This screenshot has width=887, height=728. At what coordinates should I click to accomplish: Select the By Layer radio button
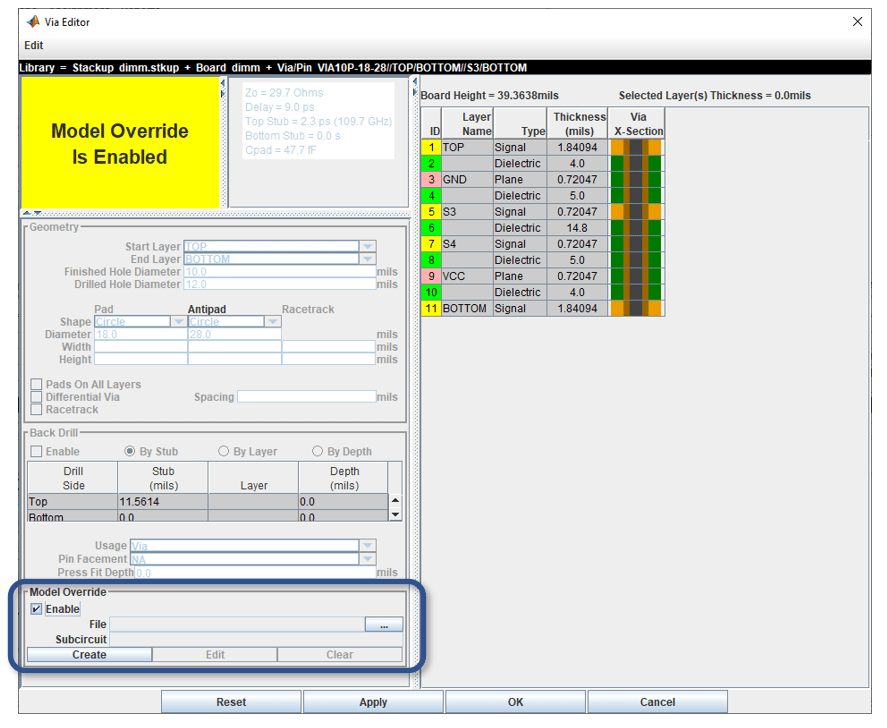click(224, 451)
